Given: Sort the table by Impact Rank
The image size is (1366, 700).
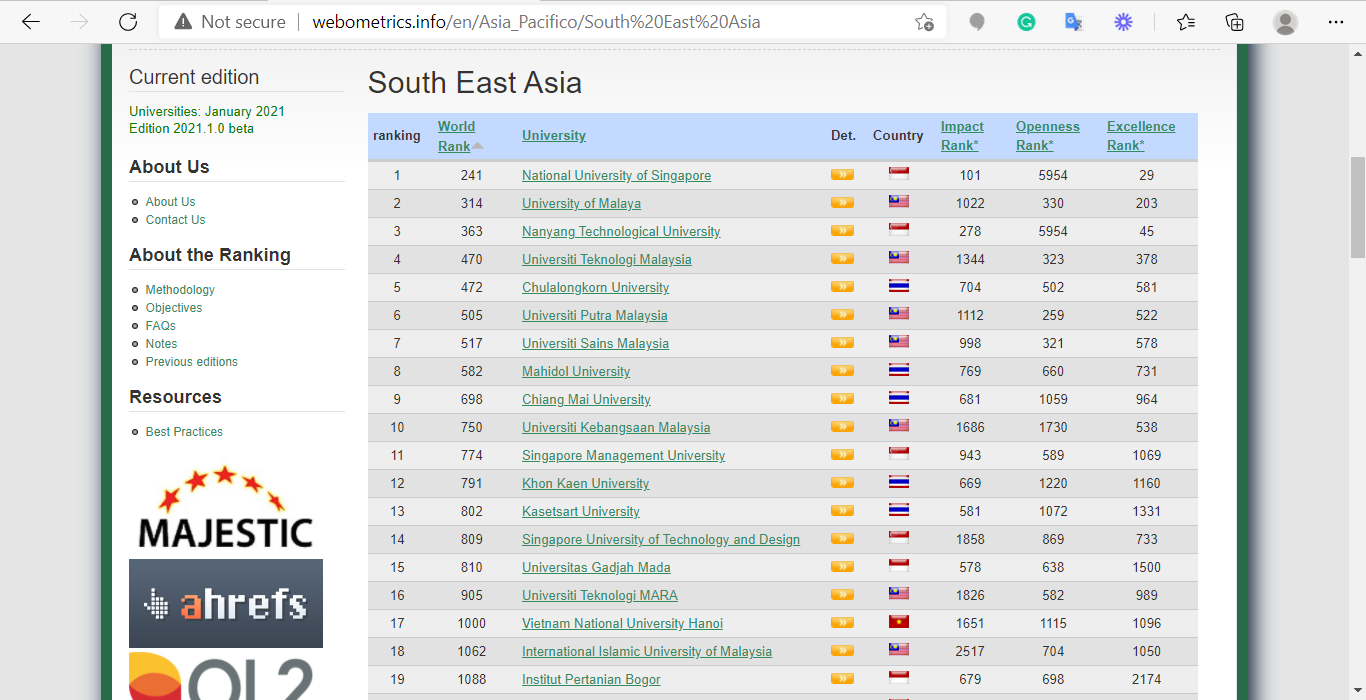Looking at the screenshot, I should click(961, 135).
